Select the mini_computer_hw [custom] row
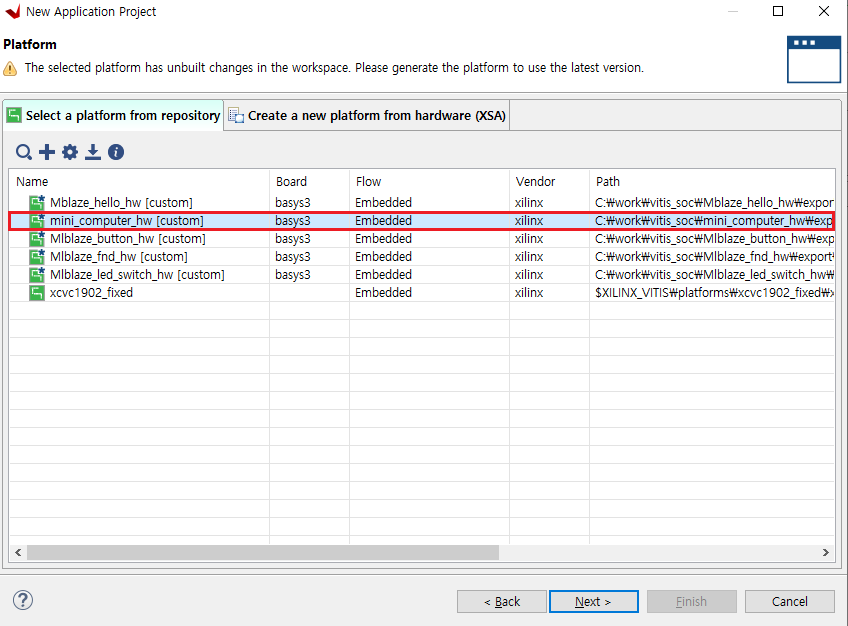Image resolution: width=848 pixels, height=626 pixels. point(422,221)
